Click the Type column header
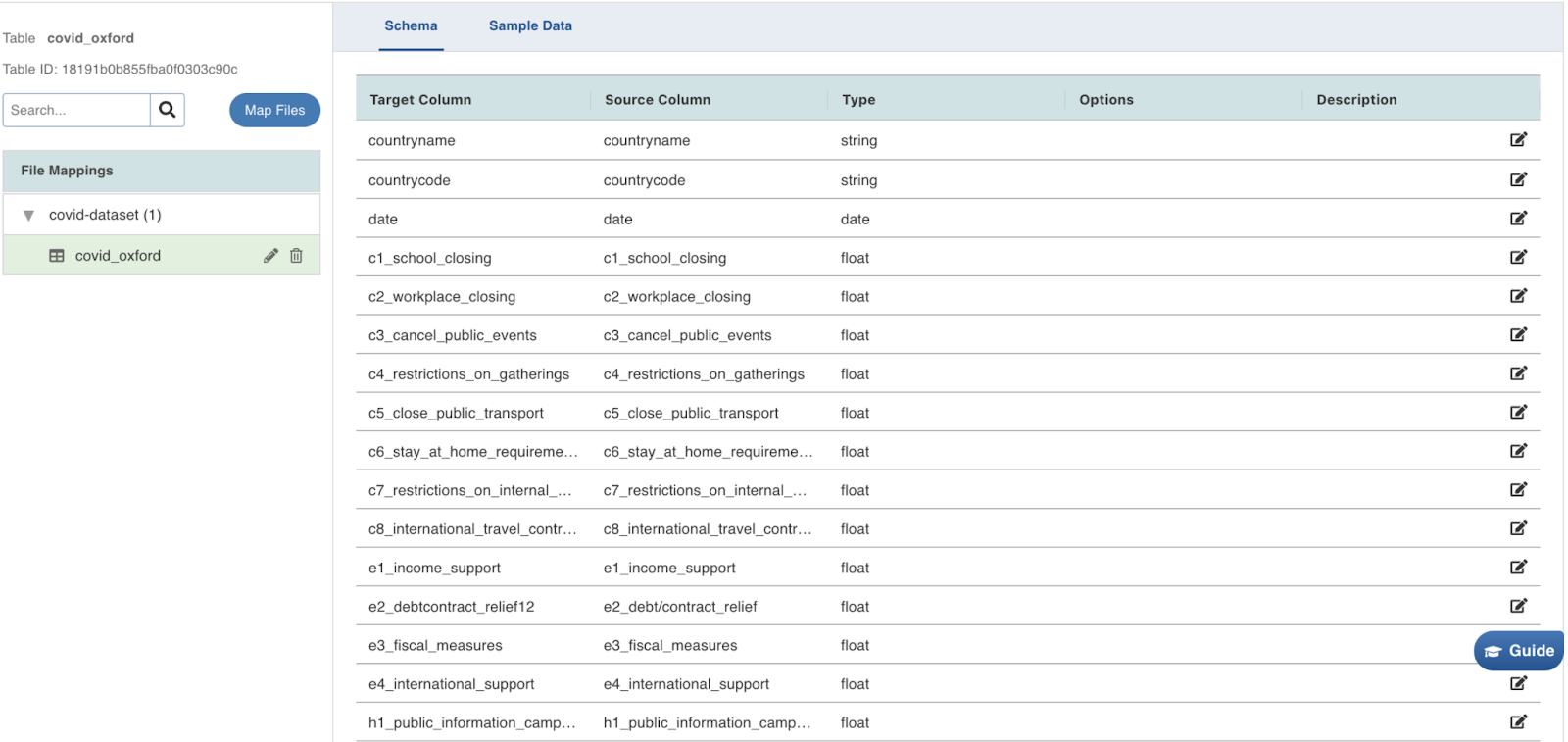1568x742 pixels. pyautogui.click(x=858, y=100)
